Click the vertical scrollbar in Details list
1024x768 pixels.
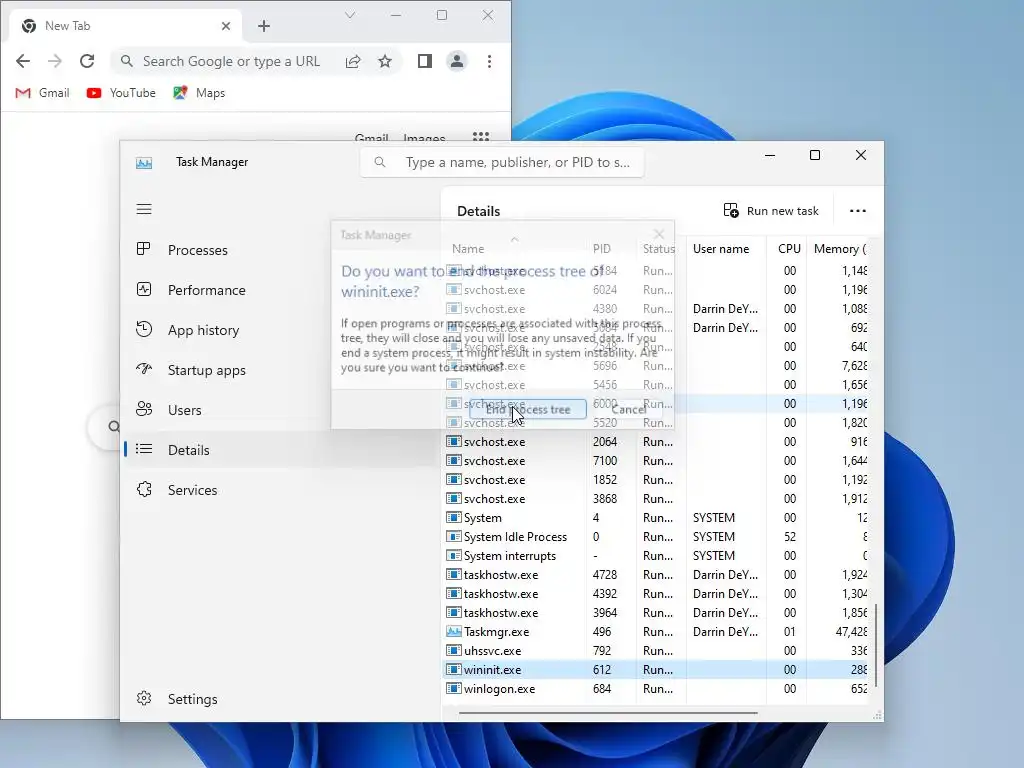pos(876,645)
